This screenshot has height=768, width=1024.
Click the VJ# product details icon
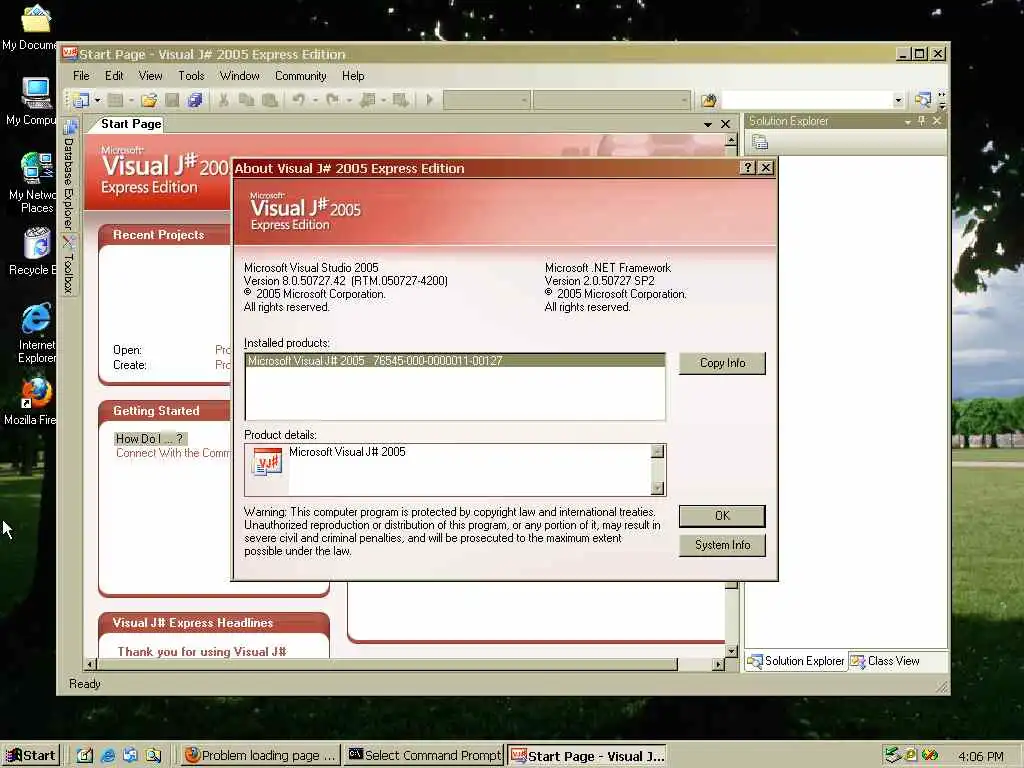[x=267, y=462]
